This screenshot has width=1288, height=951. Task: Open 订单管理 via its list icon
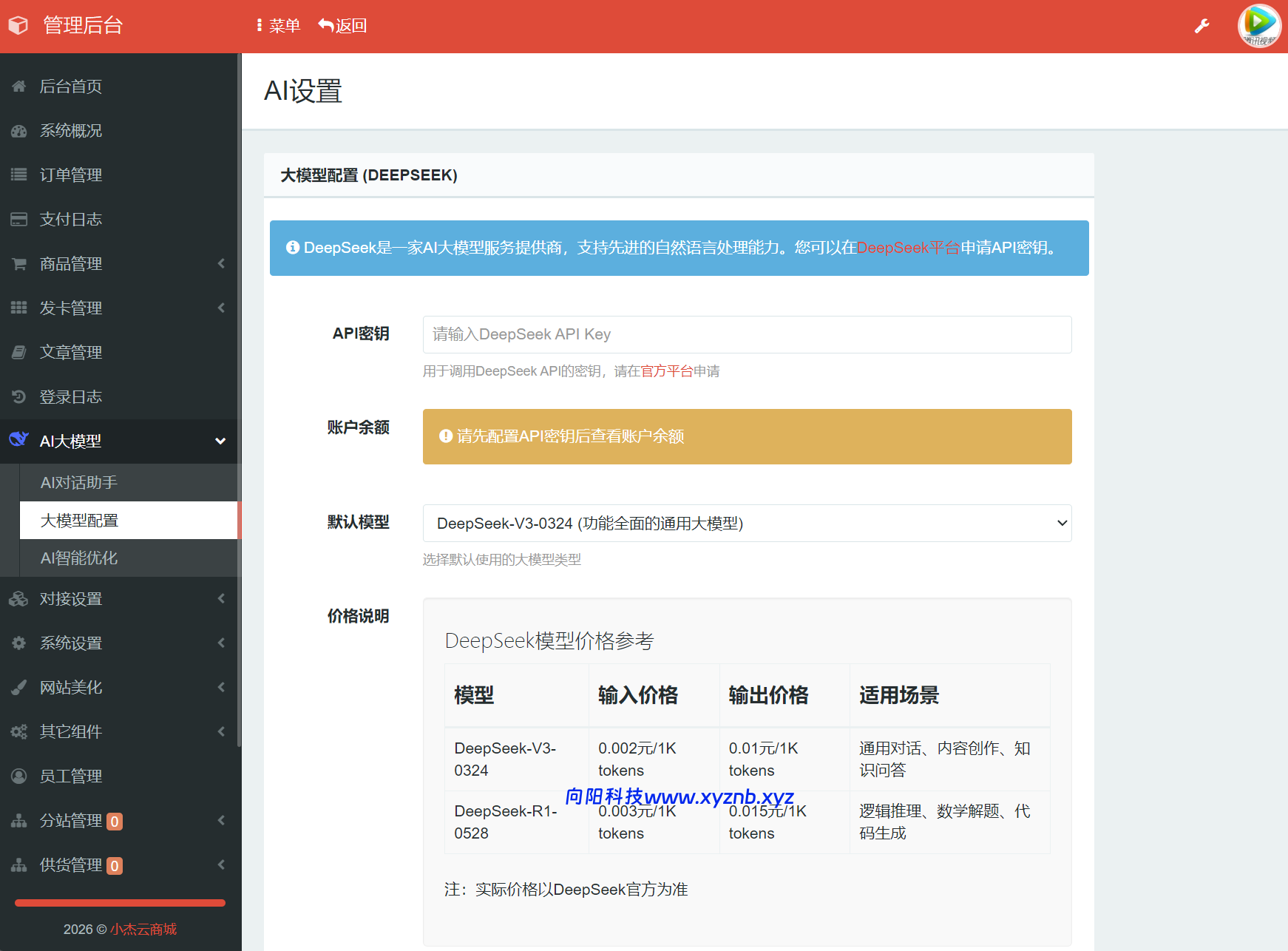(19, 175)
